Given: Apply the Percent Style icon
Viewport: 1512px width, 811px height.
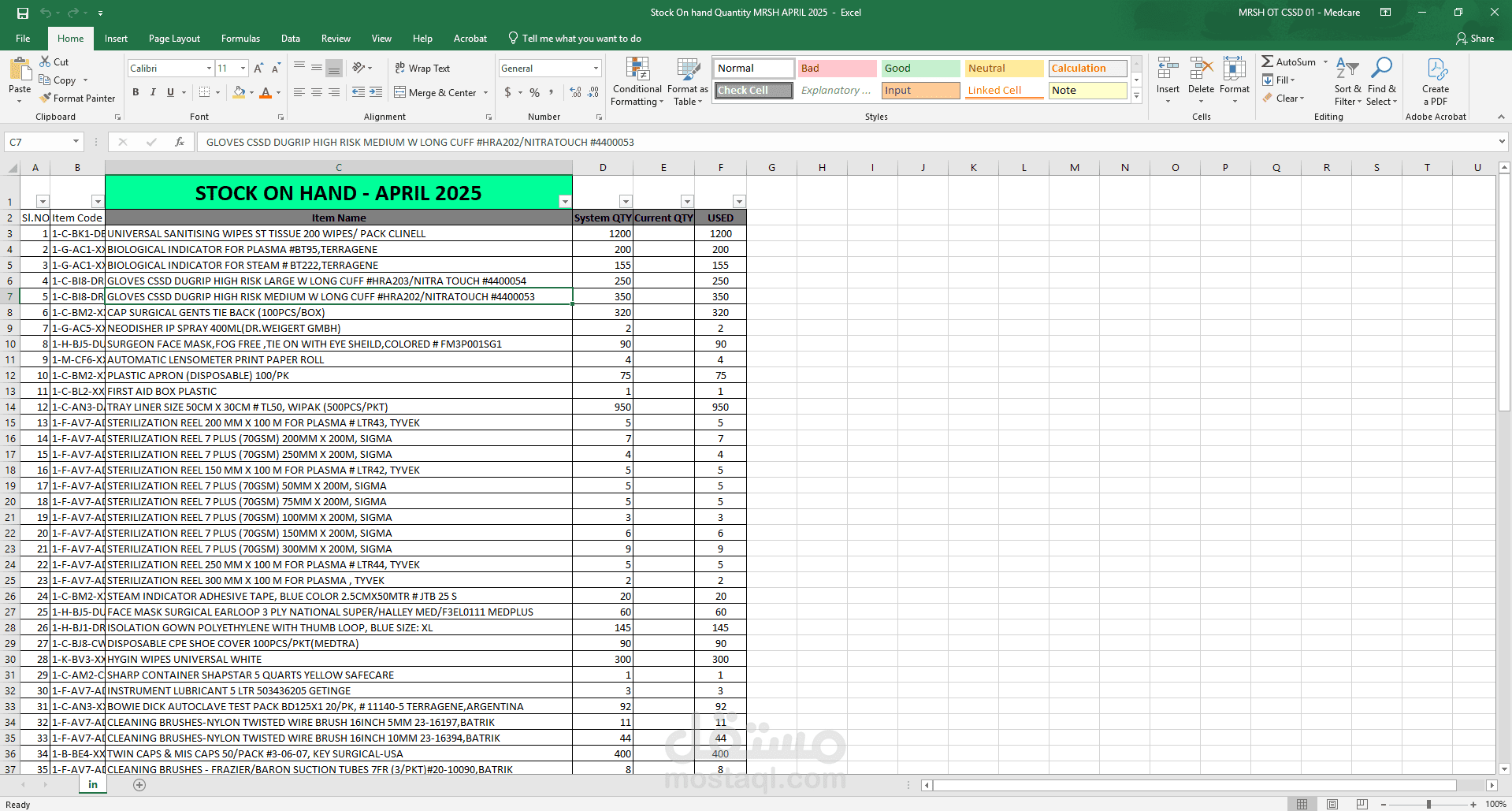Looking at the screenshot, I should tap(533, 92).
